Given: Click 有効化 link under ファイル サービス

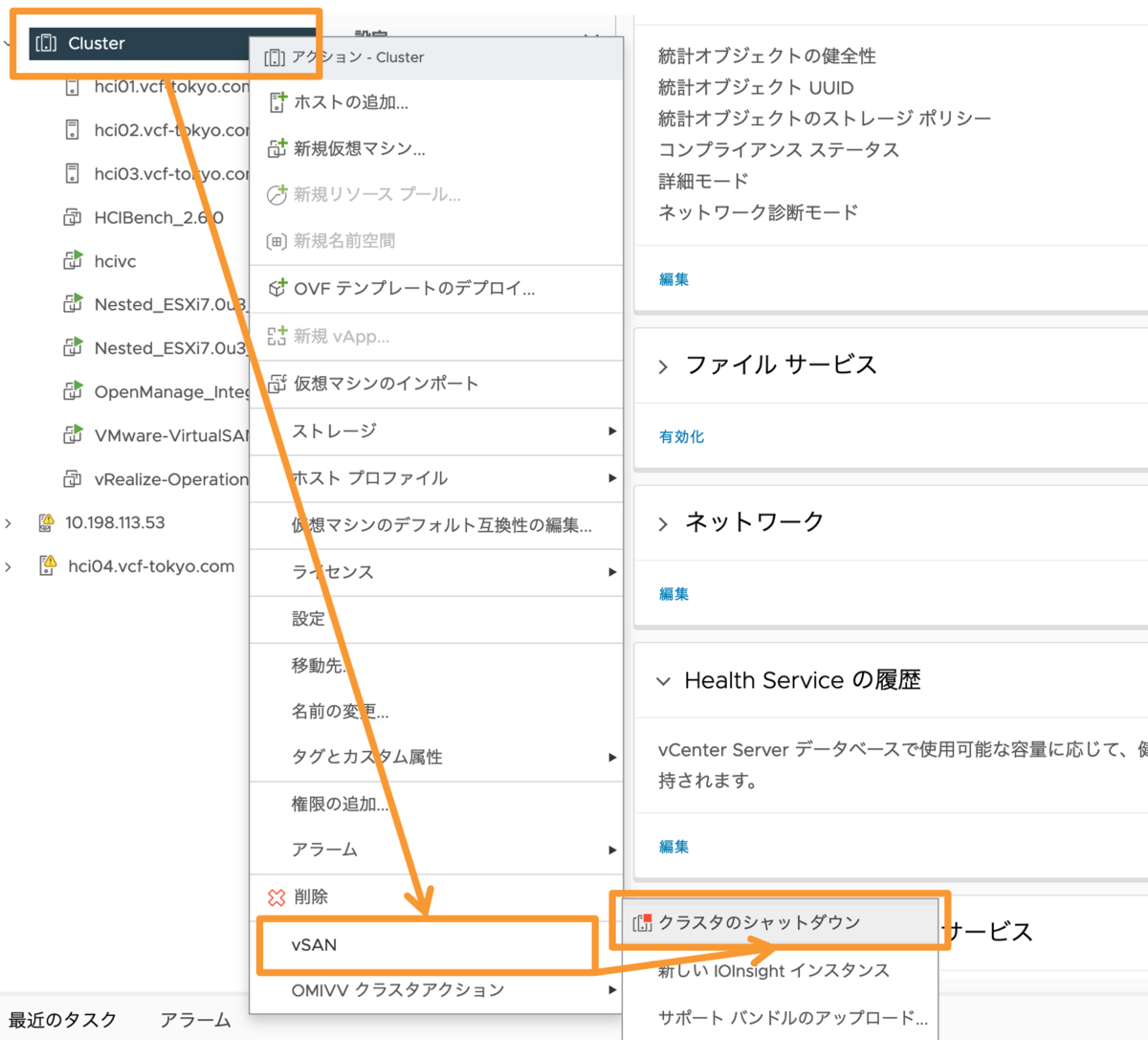Looking at the screenshot, I should [x=681, y=436].
